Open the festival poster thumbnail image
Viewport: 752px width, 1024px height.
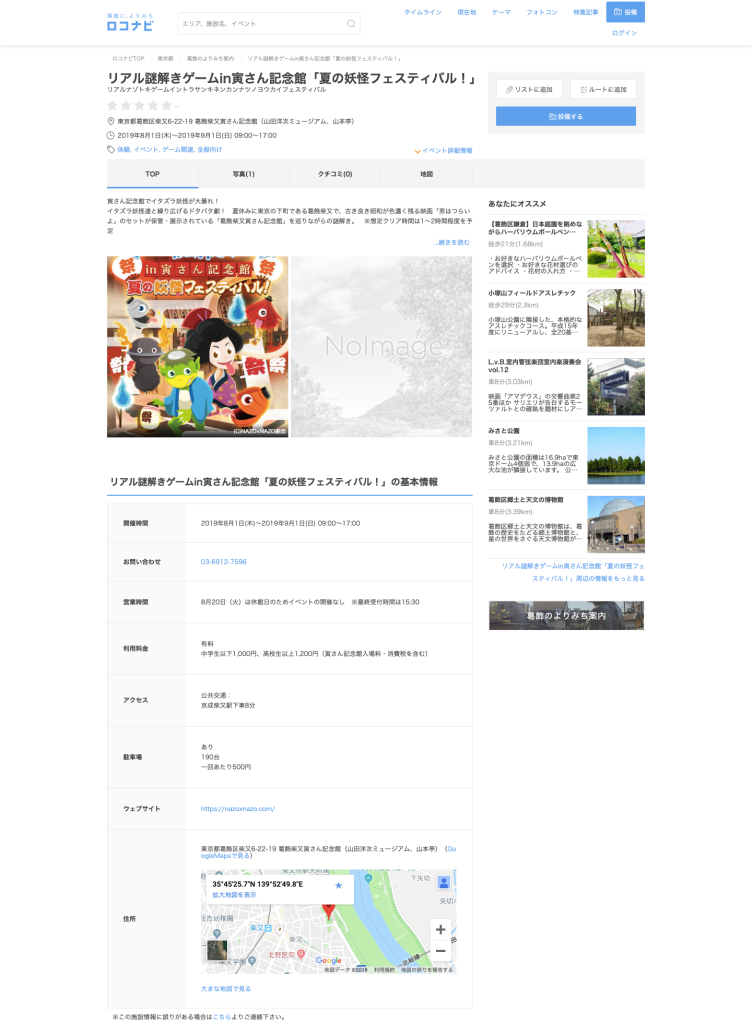point(197,346)
